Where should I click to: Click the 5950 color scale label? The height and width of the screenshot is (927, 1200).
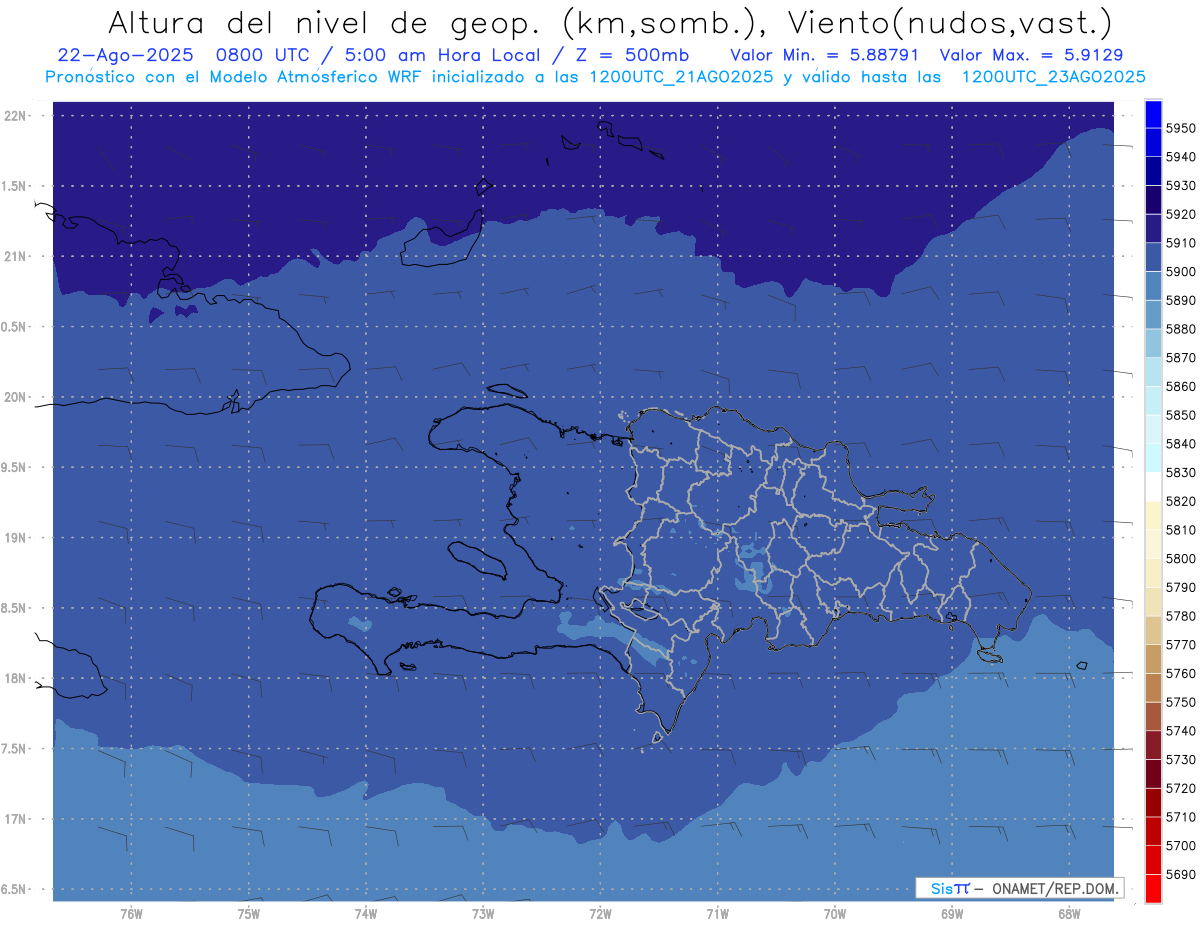click(x=1181, y=128)
